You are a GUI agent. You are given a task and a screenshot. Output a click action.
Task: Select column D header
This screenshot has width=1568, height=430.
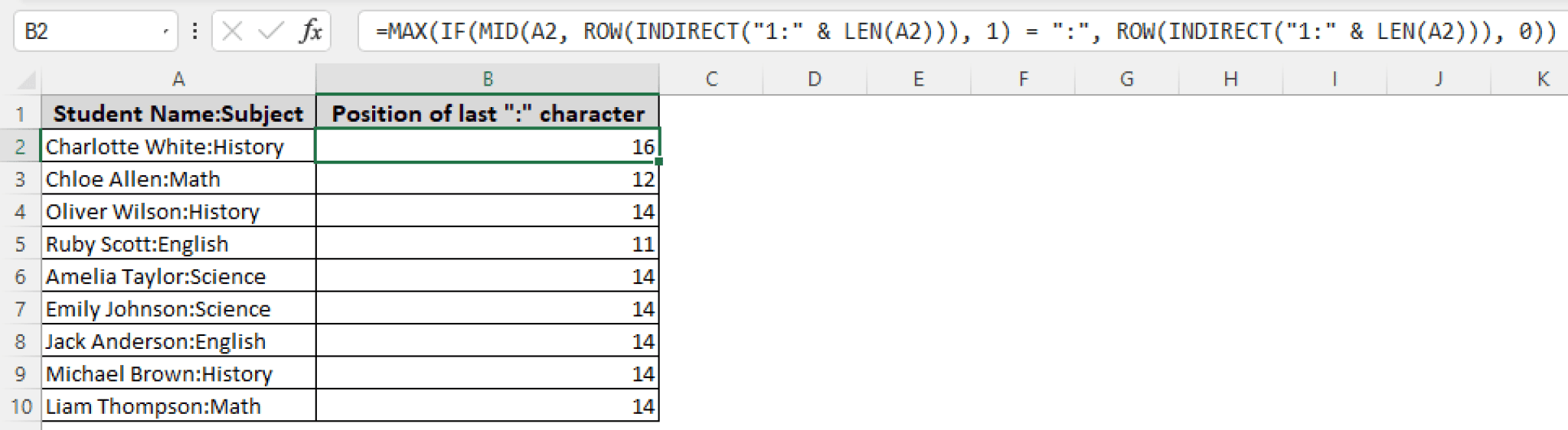(814, 79)
